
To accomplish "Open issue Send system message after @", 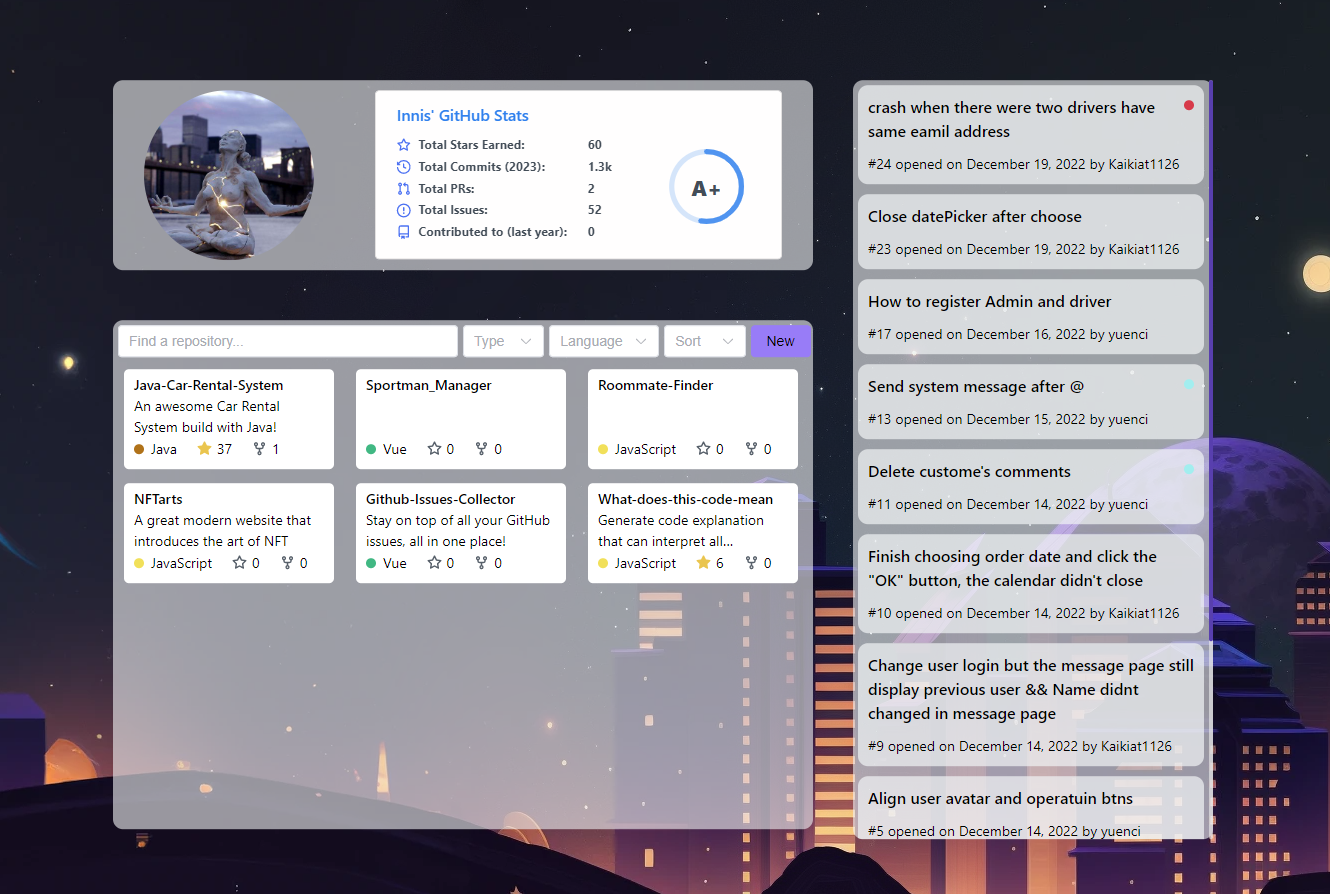I will (x=1031, y=402).
